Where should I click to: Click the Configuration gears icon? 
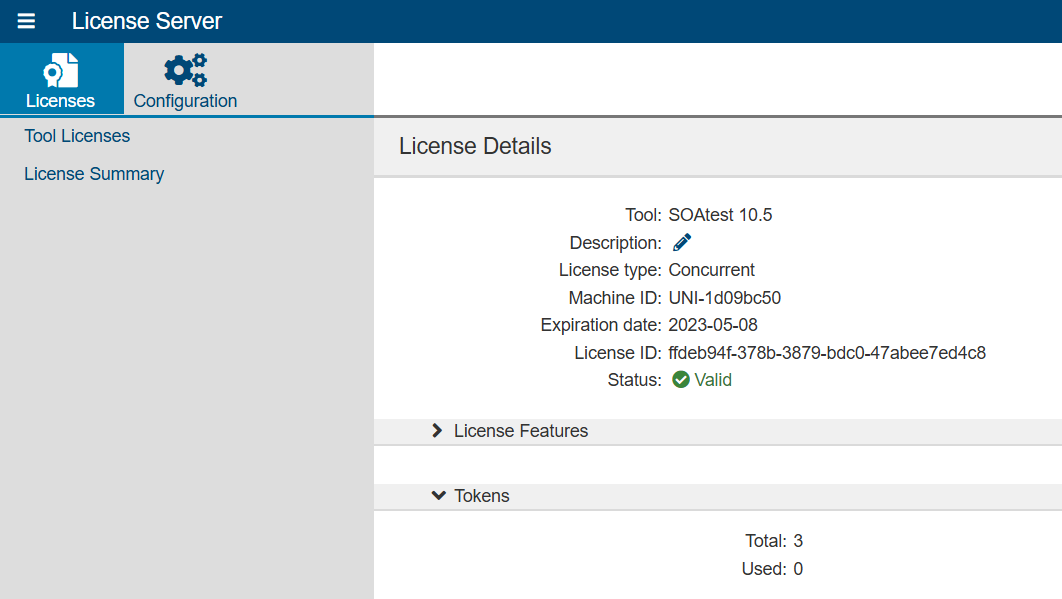pyautogui.click(x=185, y=70)
